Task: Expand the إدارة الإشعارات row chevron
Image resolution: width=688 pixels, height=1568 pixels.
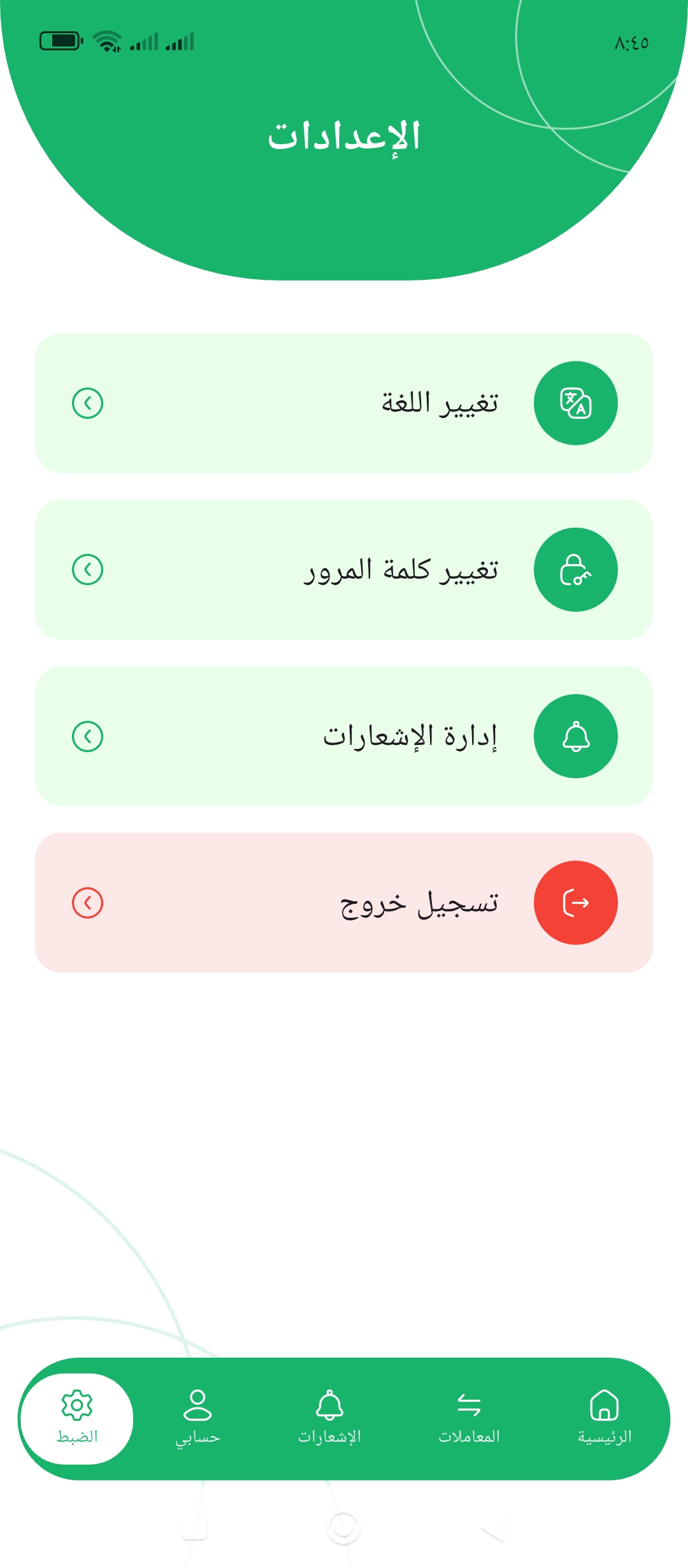Action: [88, 736]
